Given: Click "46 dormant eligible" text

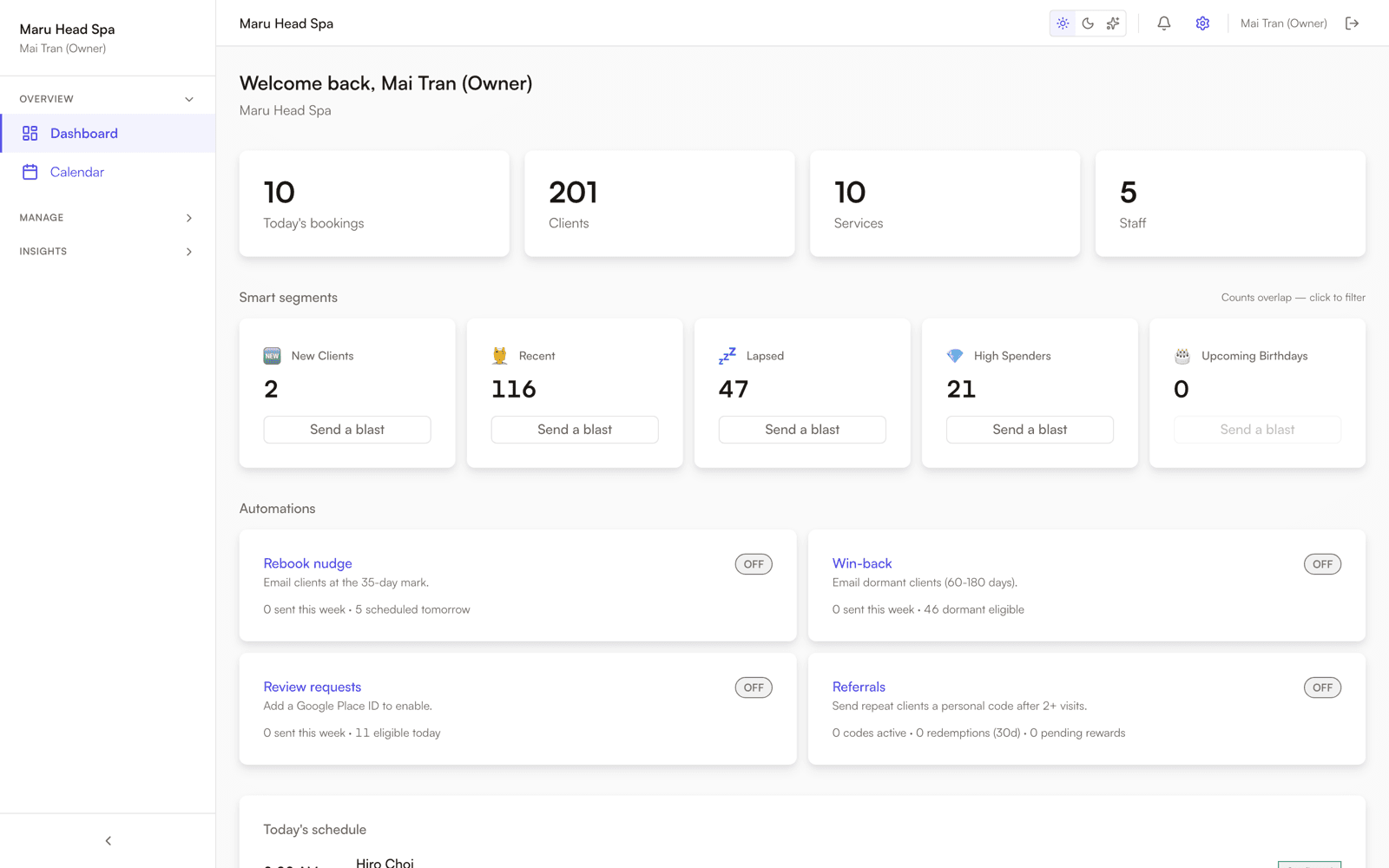Looking at the screenshot, I should pos(974,609).
